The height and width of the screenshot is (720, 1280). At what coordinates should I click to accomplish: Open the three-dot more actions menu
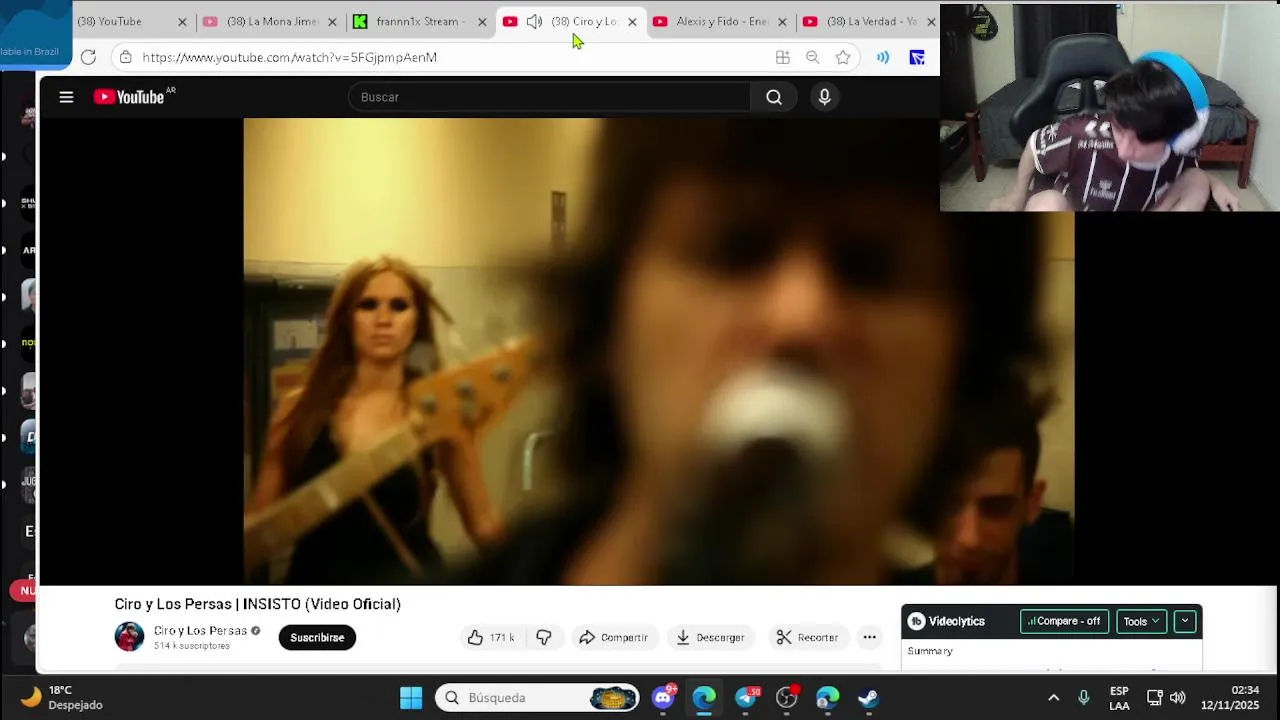[x=869, y=637]
